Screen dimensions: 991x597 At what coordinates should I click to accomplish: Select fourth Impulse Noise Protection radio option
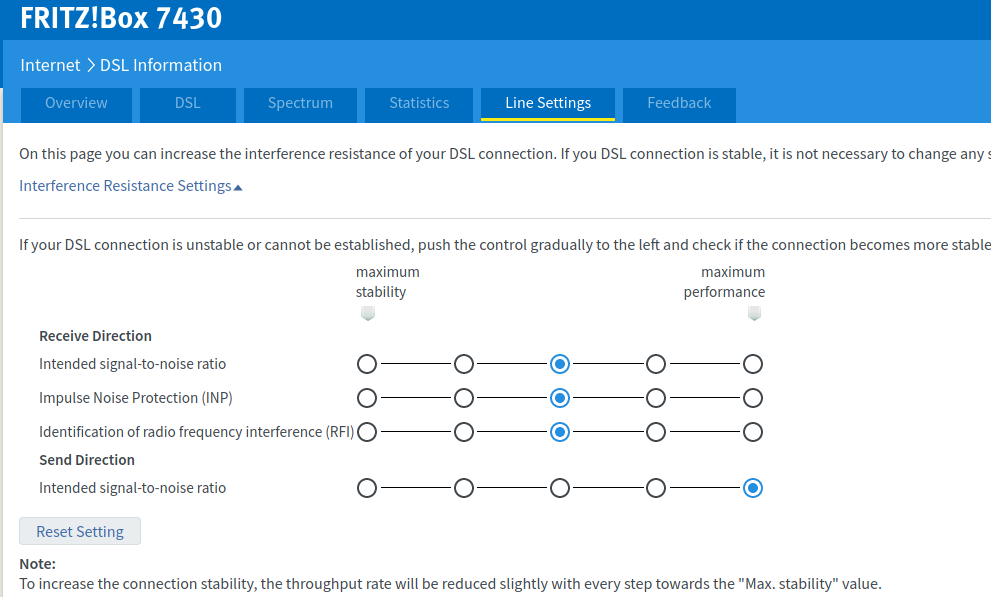656,398
